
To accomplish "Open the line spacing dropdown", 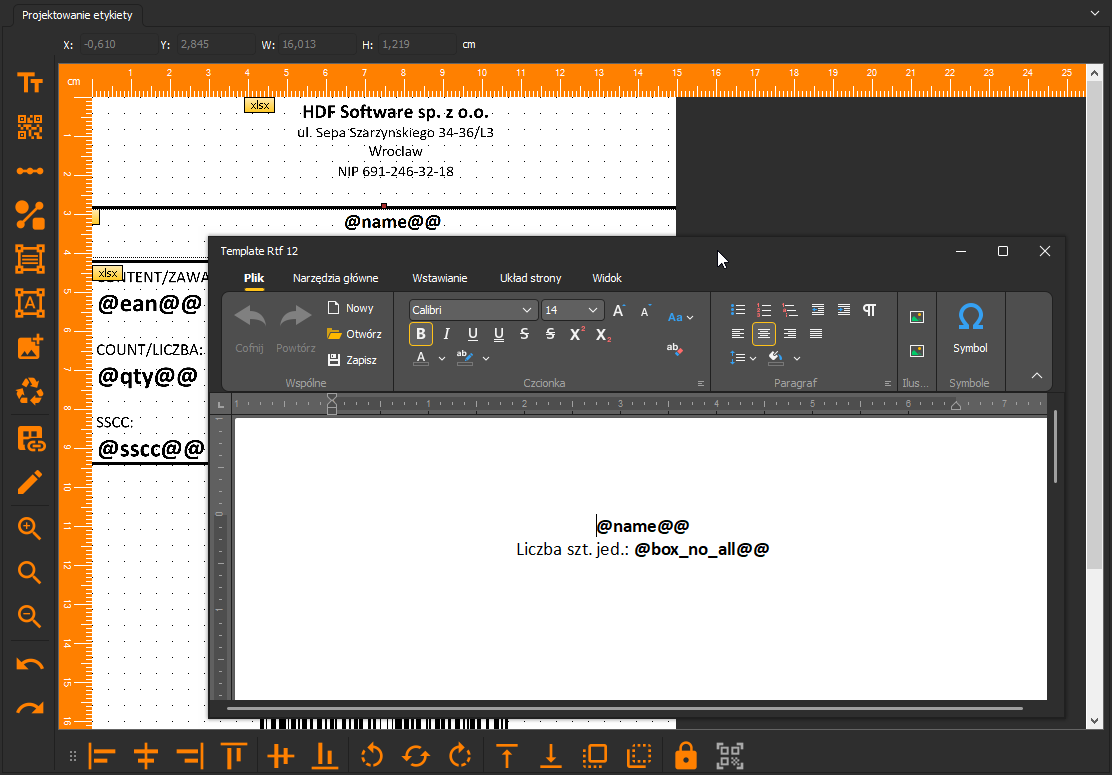I will point(743,358).
